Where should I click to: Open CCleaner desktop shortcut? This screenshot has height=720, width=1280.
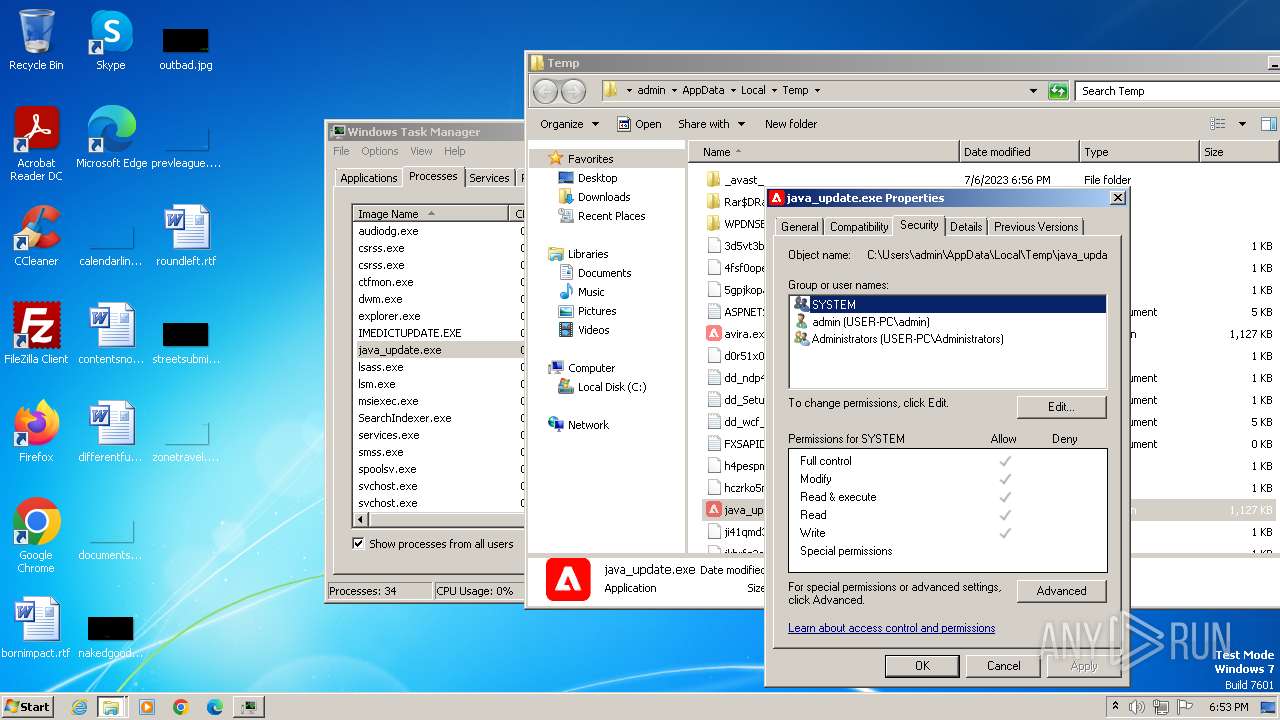[36, 236]
